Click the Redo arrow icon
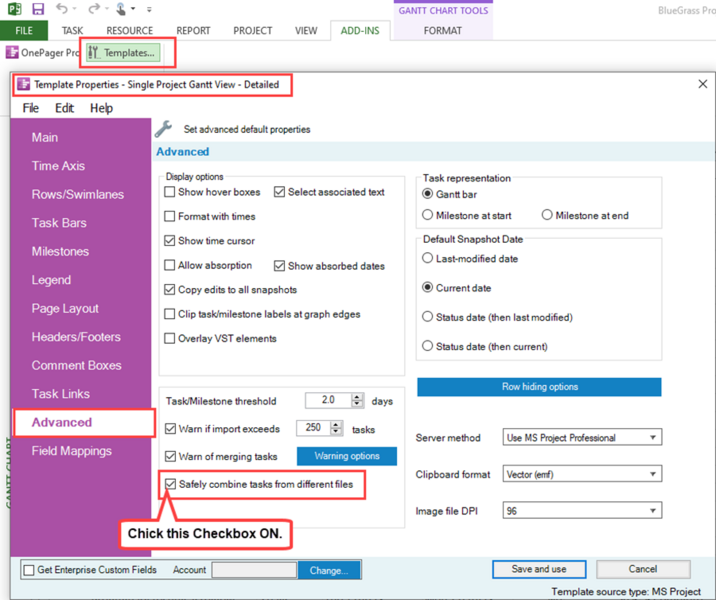 [94, 9]
